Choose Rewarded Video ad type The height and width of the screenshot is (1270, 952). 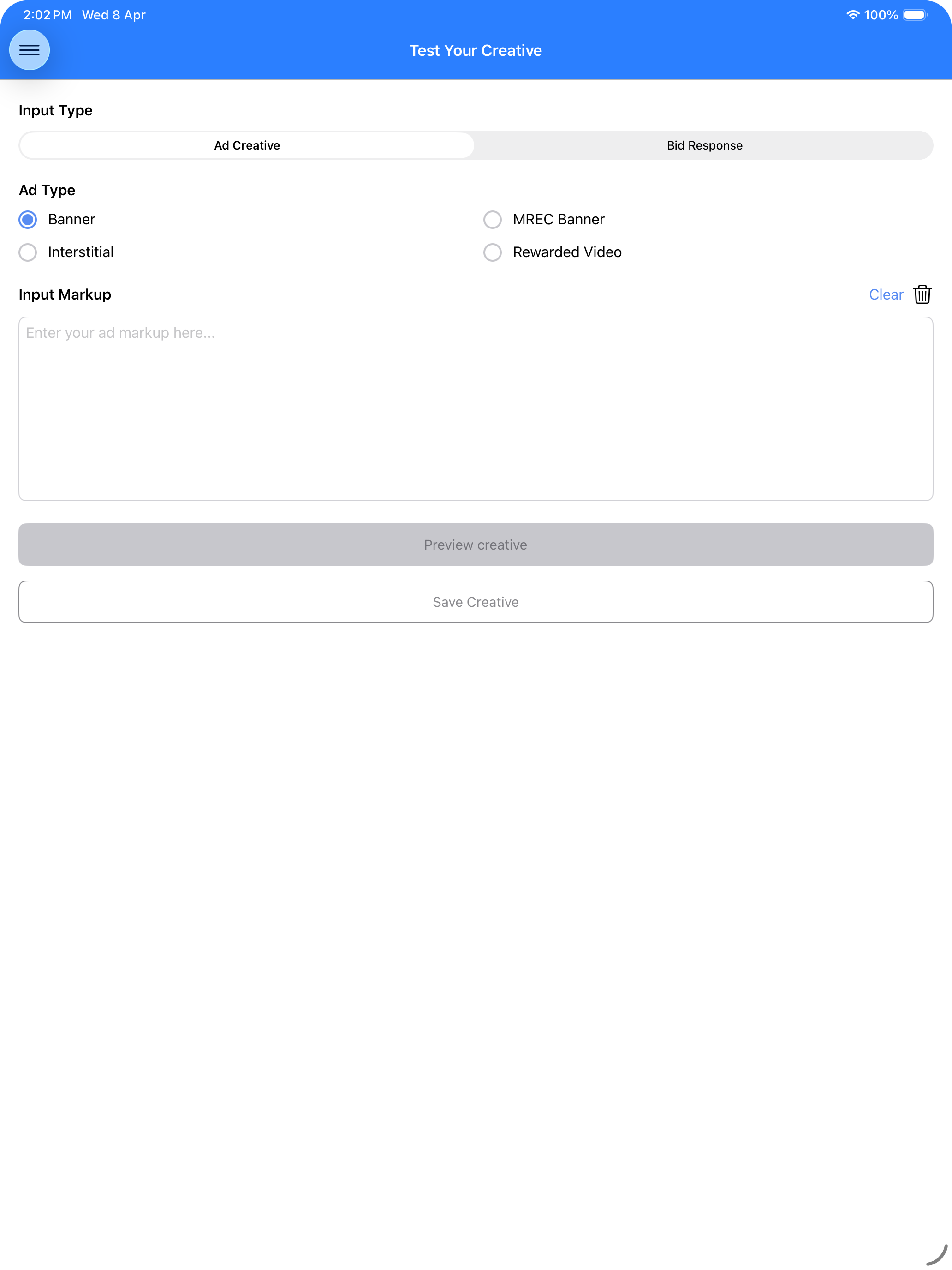coord(492,252)
